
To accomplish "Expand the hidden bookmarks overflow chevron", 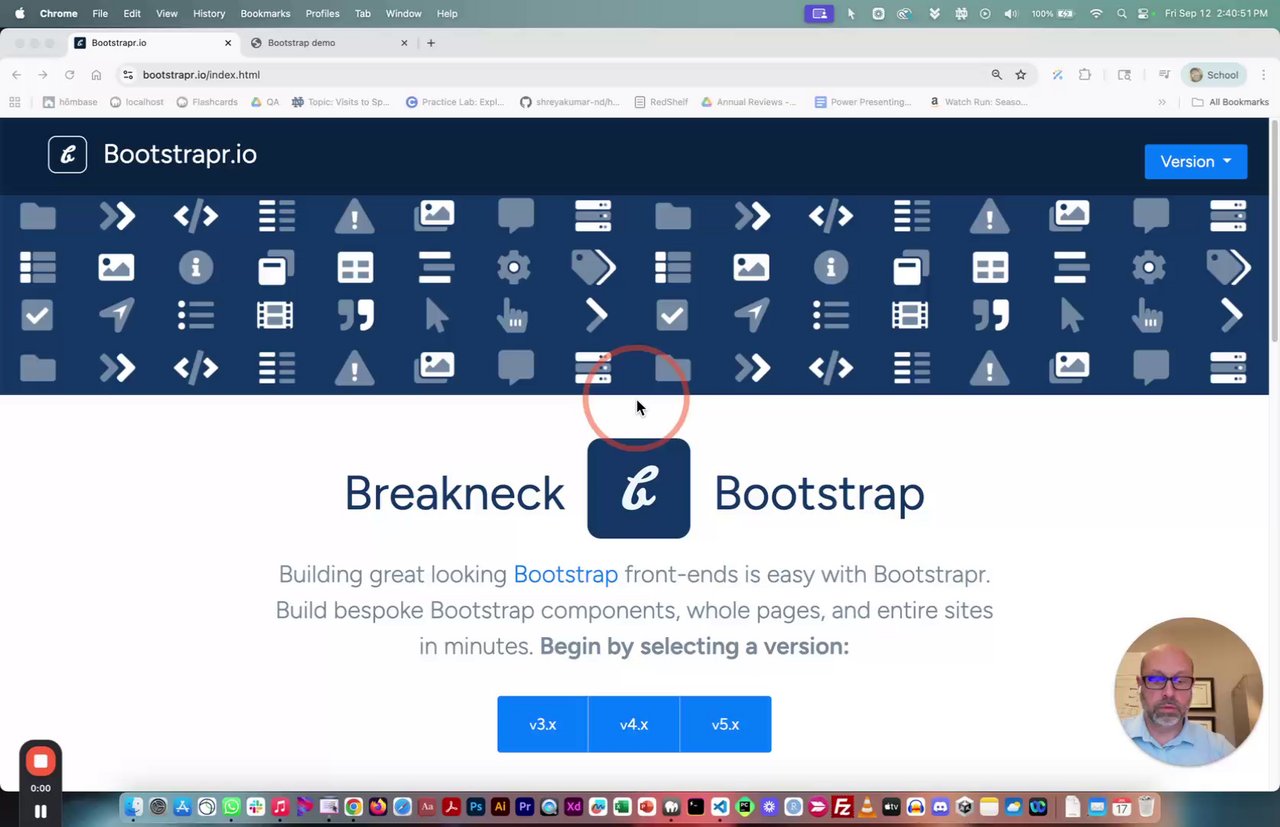I will click(x=1162, y=102).
